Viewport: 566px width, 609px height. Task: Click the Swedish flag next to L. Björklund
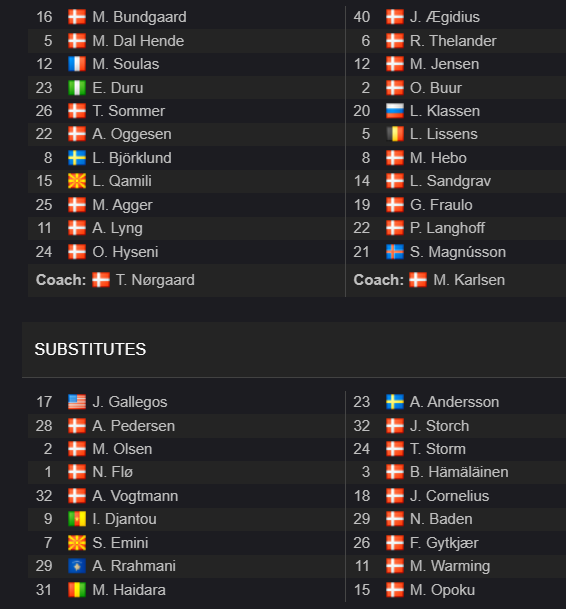[77, 158]
